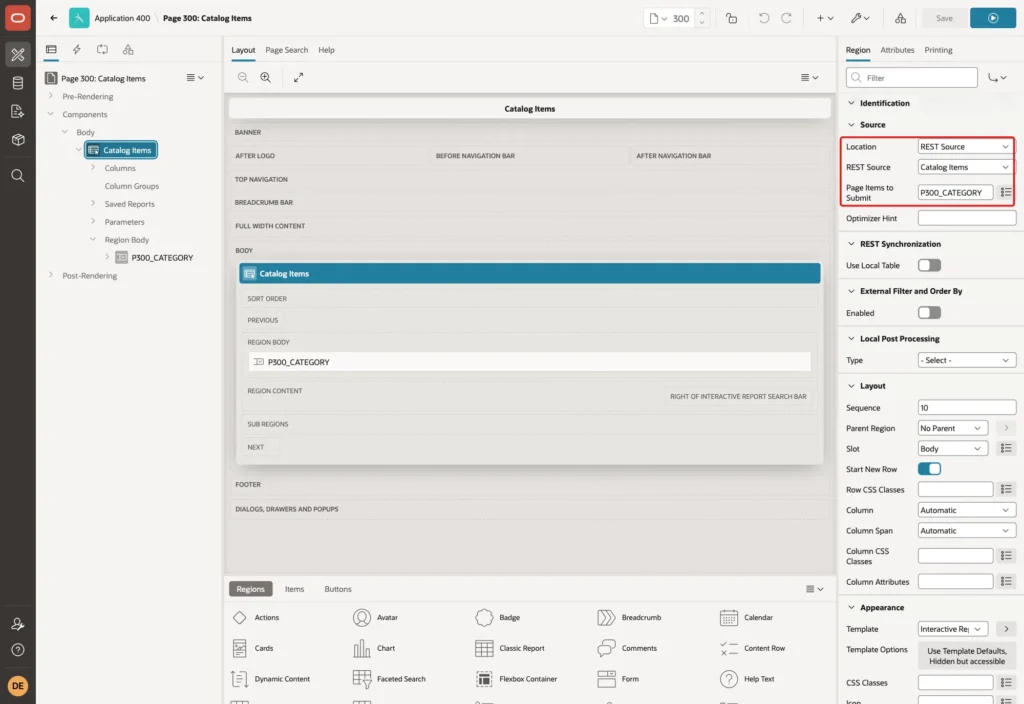Select the Catalog Items tree node
The width and height of the screenshot is (1024, 704).
click(121, 150)
